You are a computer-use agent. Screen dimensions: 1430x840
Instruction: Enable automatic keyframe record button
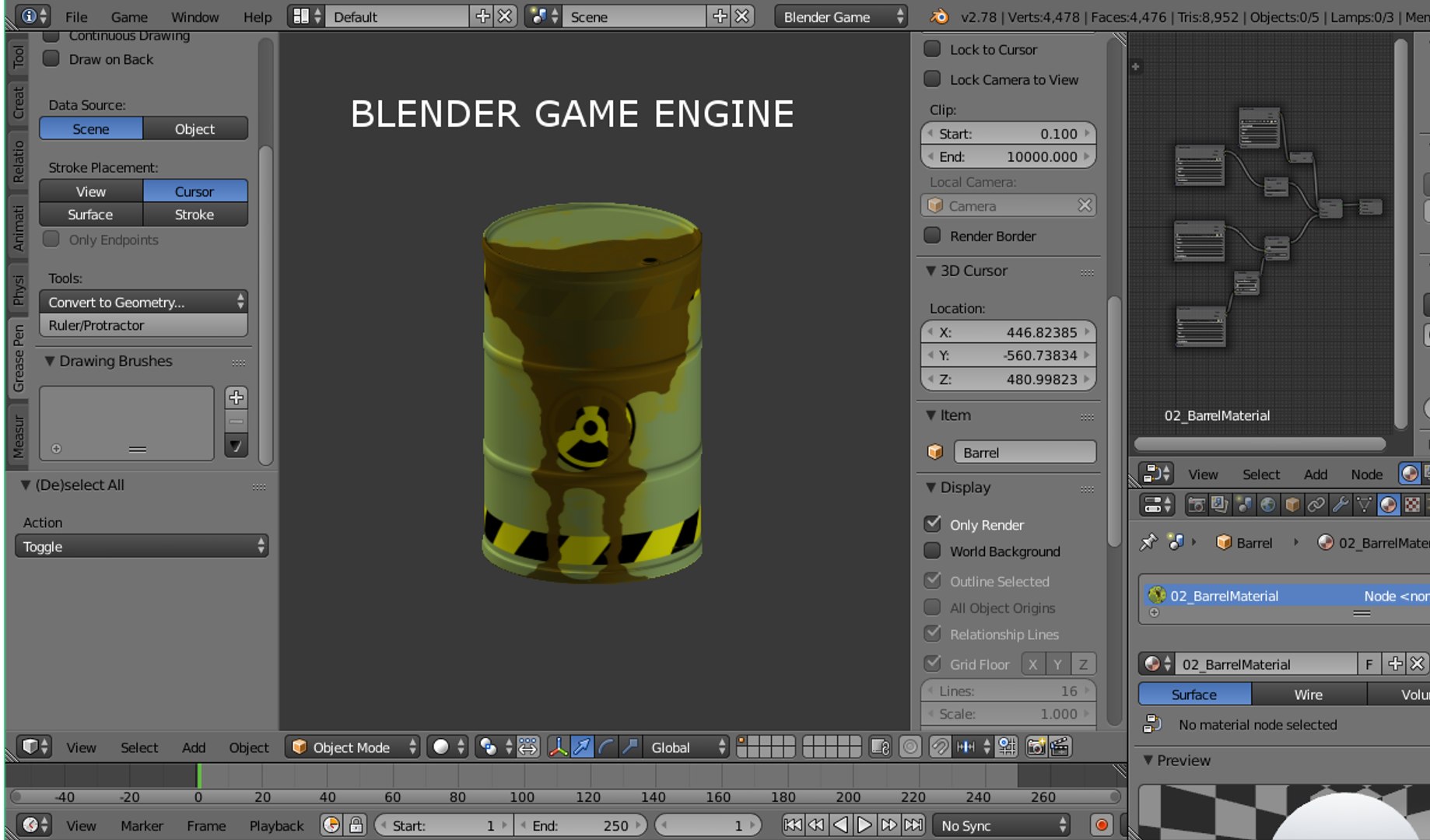click(x=1102, y=825)
